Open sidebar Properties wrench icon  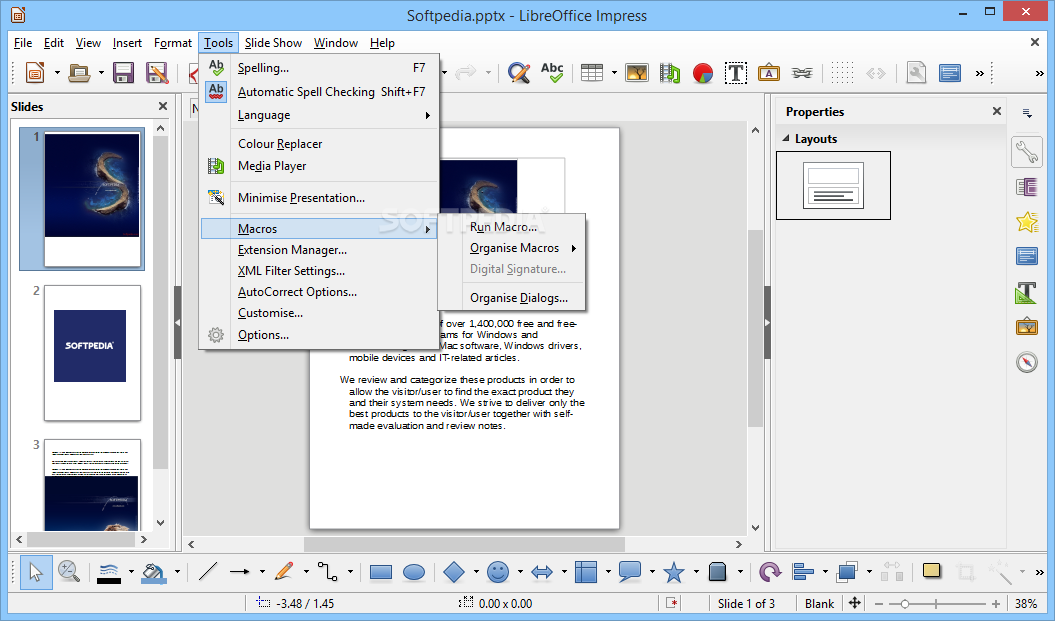point(1026,152)
